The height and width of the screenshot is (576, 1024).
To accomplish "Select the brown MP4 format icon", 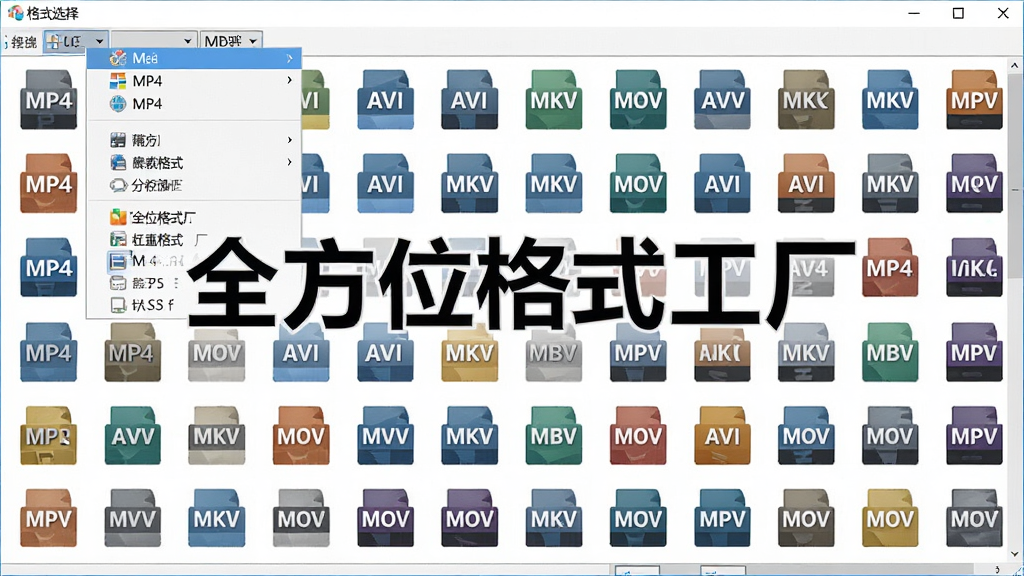I will (x=133, y=353).
